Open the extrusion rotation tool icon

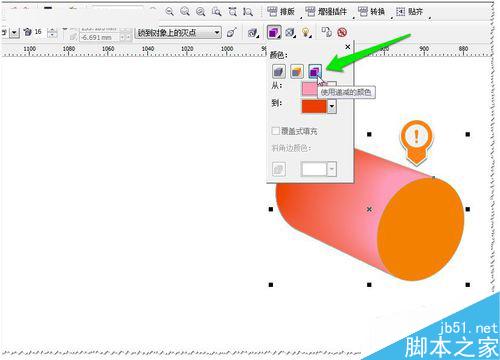pyautogui.click(x=253, y=33)
